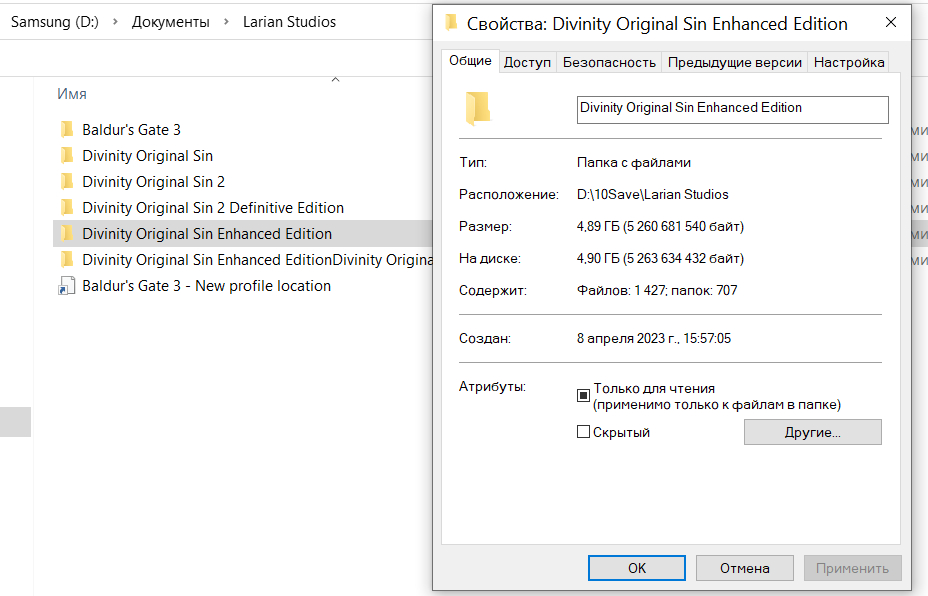Click chevron after Samsung (D:) in breadcrumb

115,21
